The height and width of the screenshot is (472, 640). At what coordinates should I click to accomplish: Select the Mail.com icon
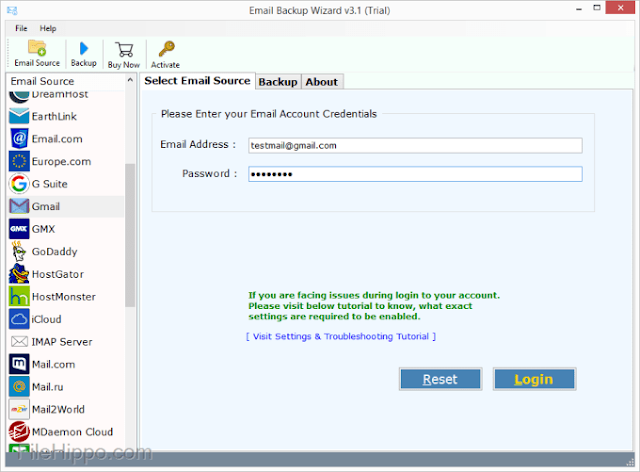[19, 364]
